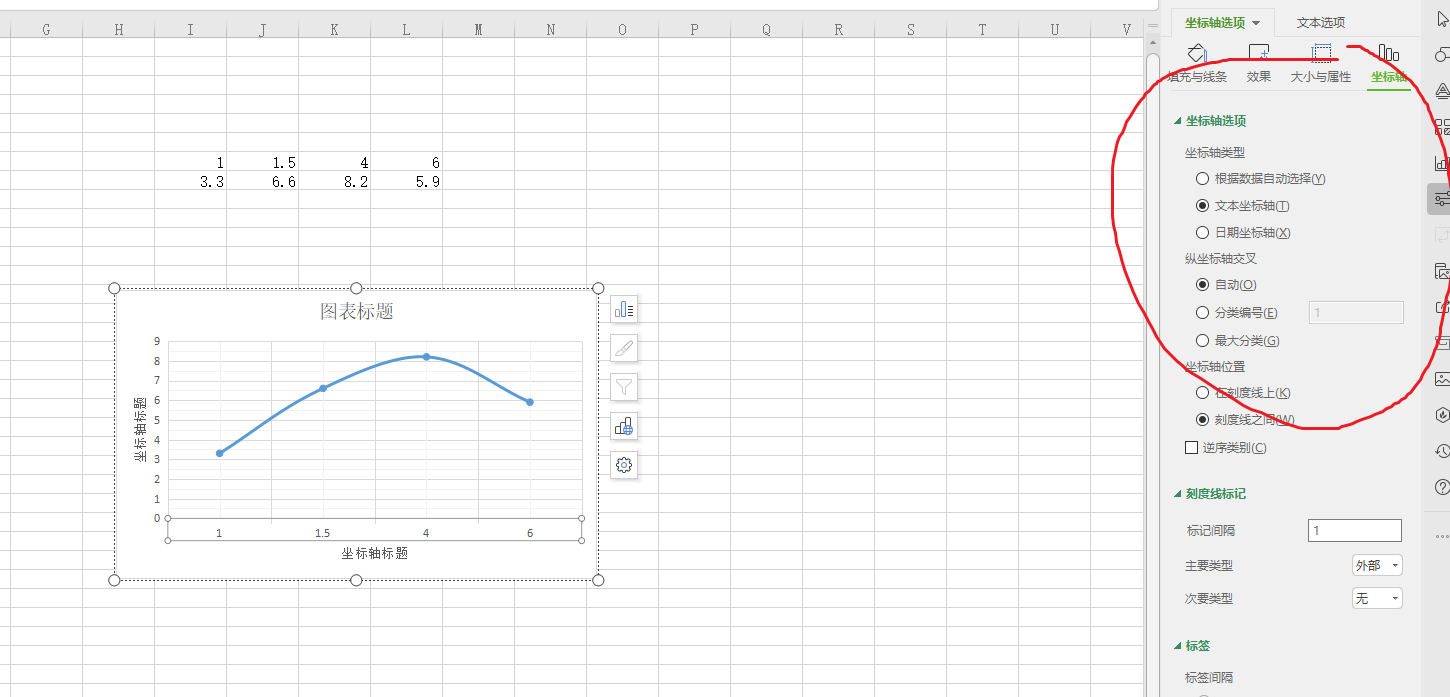Open the 主要类型 dropdown showing 外部
Image resolution: width=1450 pixels, height=697 pixels.
coord(1377,566)
